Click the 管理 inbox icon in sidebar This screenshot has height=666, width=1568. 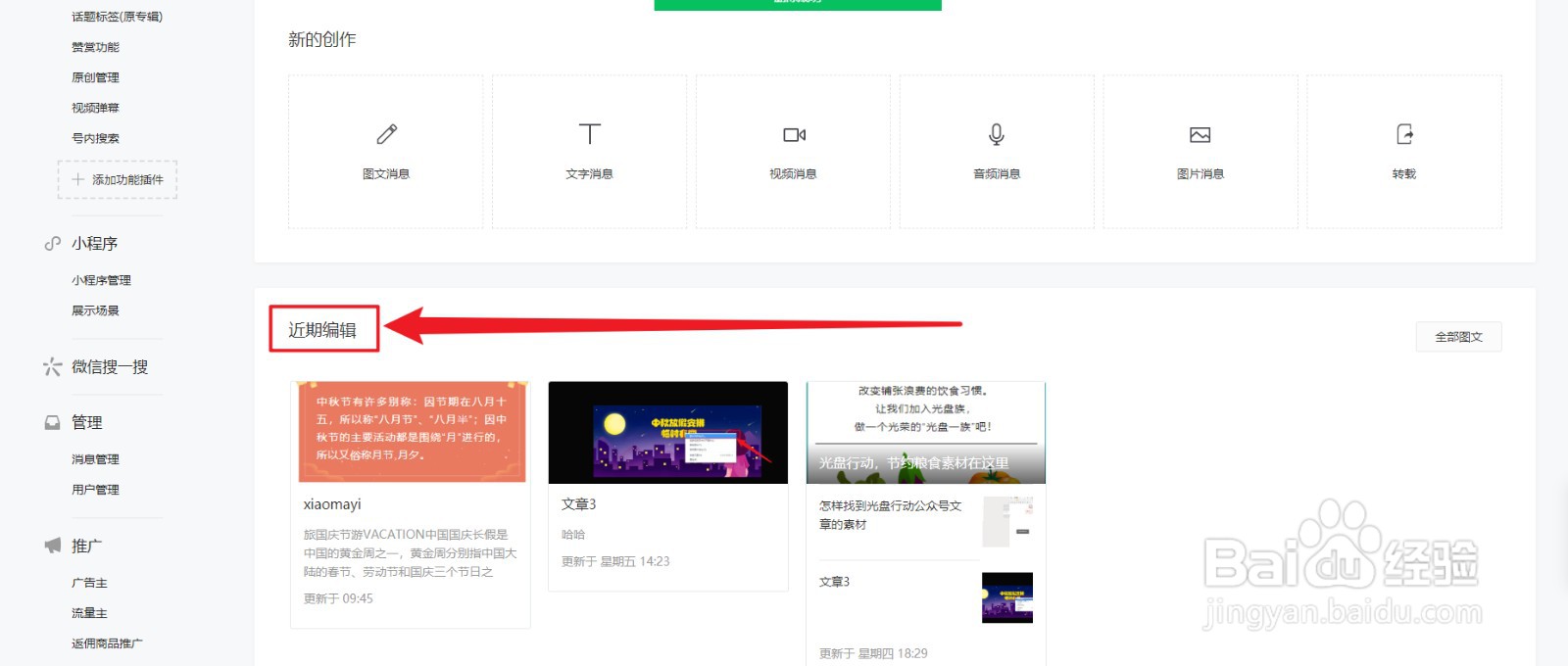tap(52, 422)
